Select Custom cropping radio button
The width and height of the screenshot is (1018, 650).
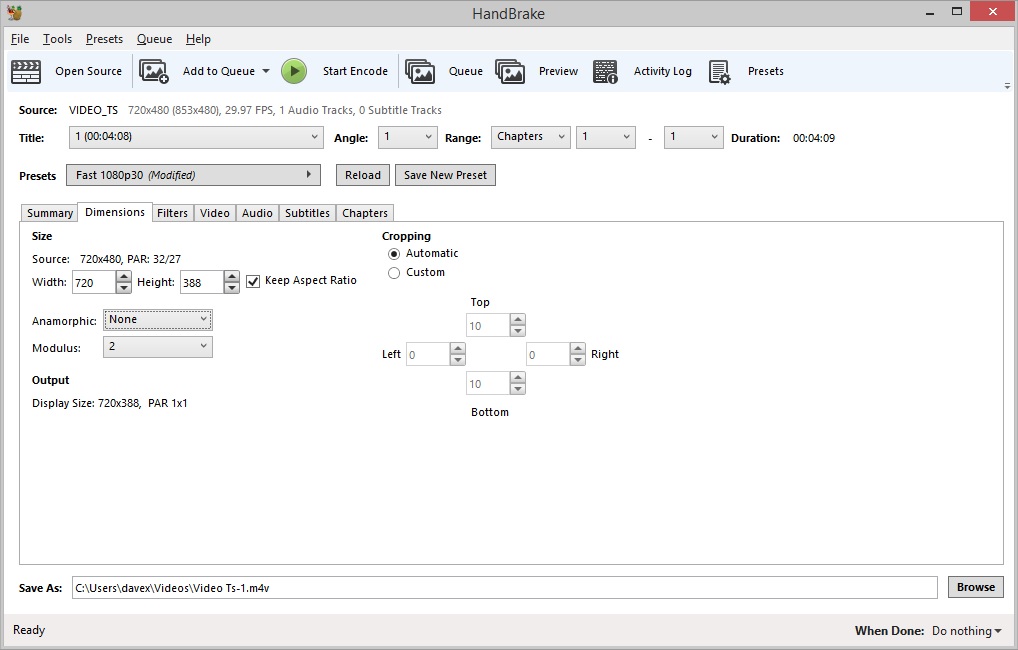coord(393,273)
